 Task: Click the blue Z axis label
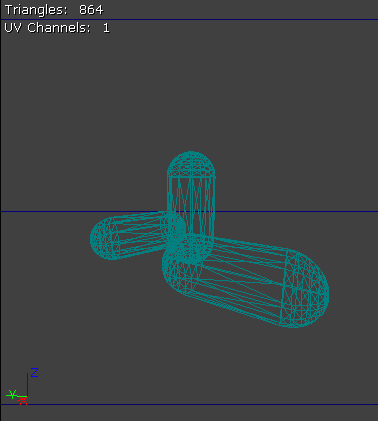point(35,372)
